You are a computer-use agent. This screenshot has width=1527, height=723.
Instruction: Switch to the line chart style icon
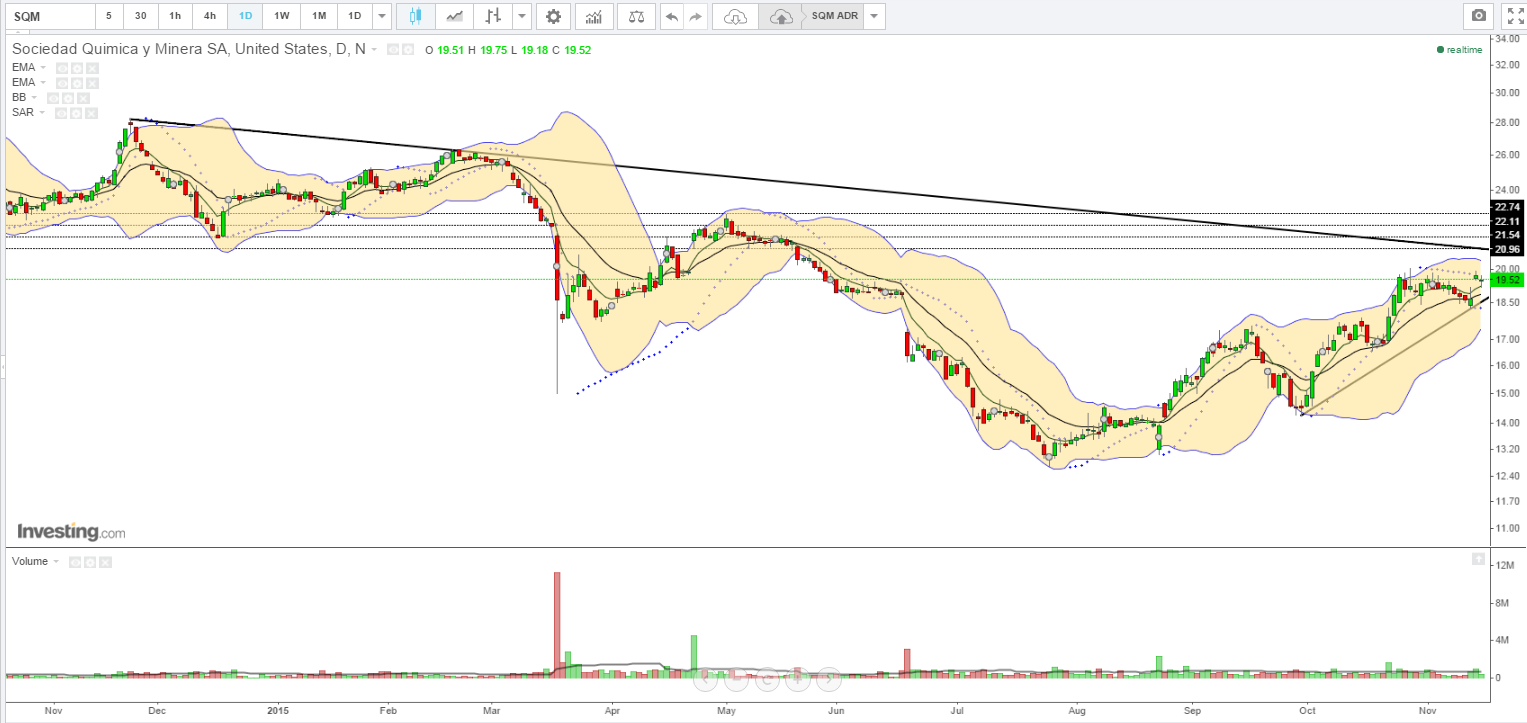[x=454, y=16]
